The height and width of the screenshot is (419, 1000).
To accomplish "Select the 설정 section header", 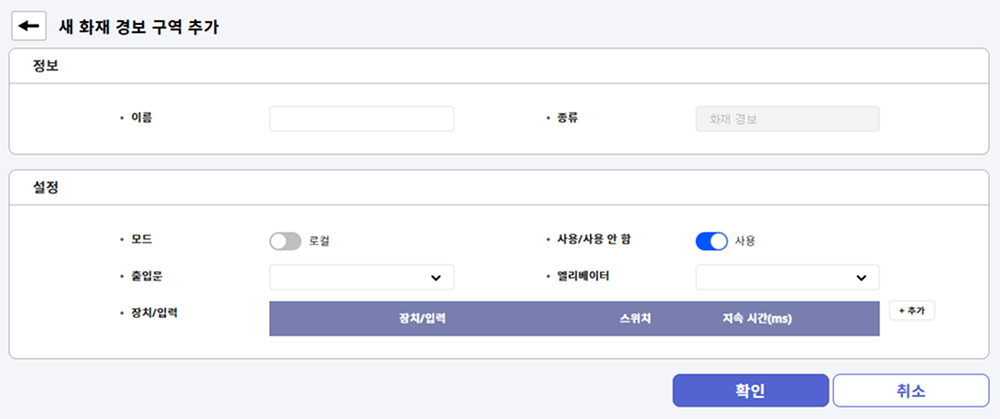I will (46, 187).
